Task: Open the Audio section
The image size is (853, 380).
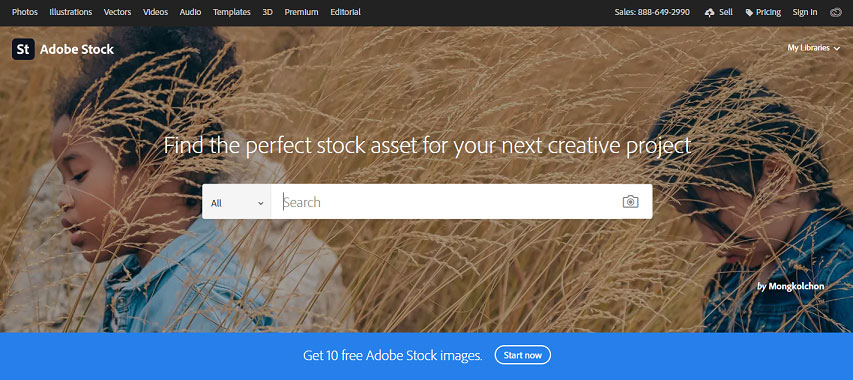Action: point(190,12)
